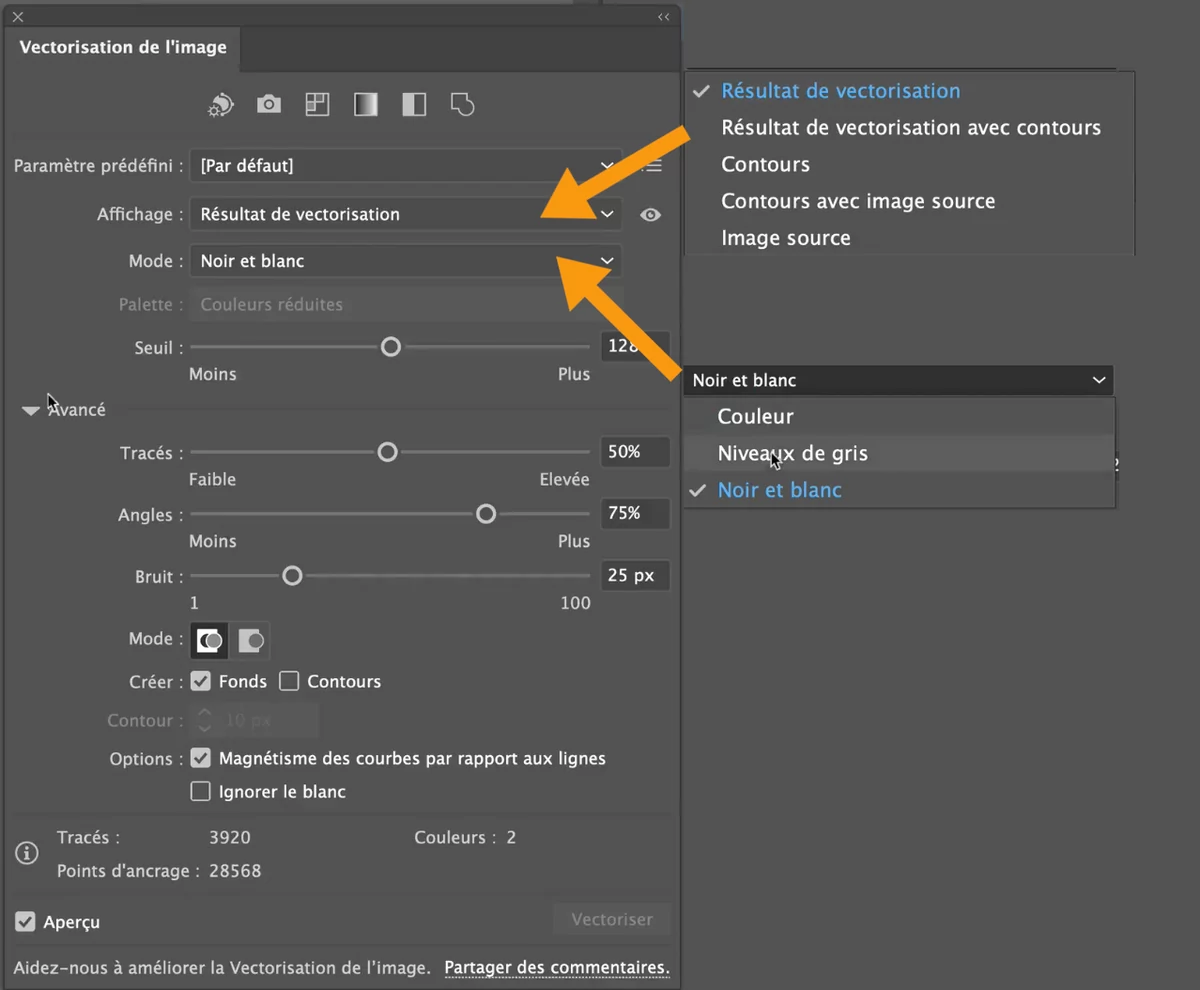Select the Vectorisation de l'image tab

pyautogui.click(x=123, y=47)
